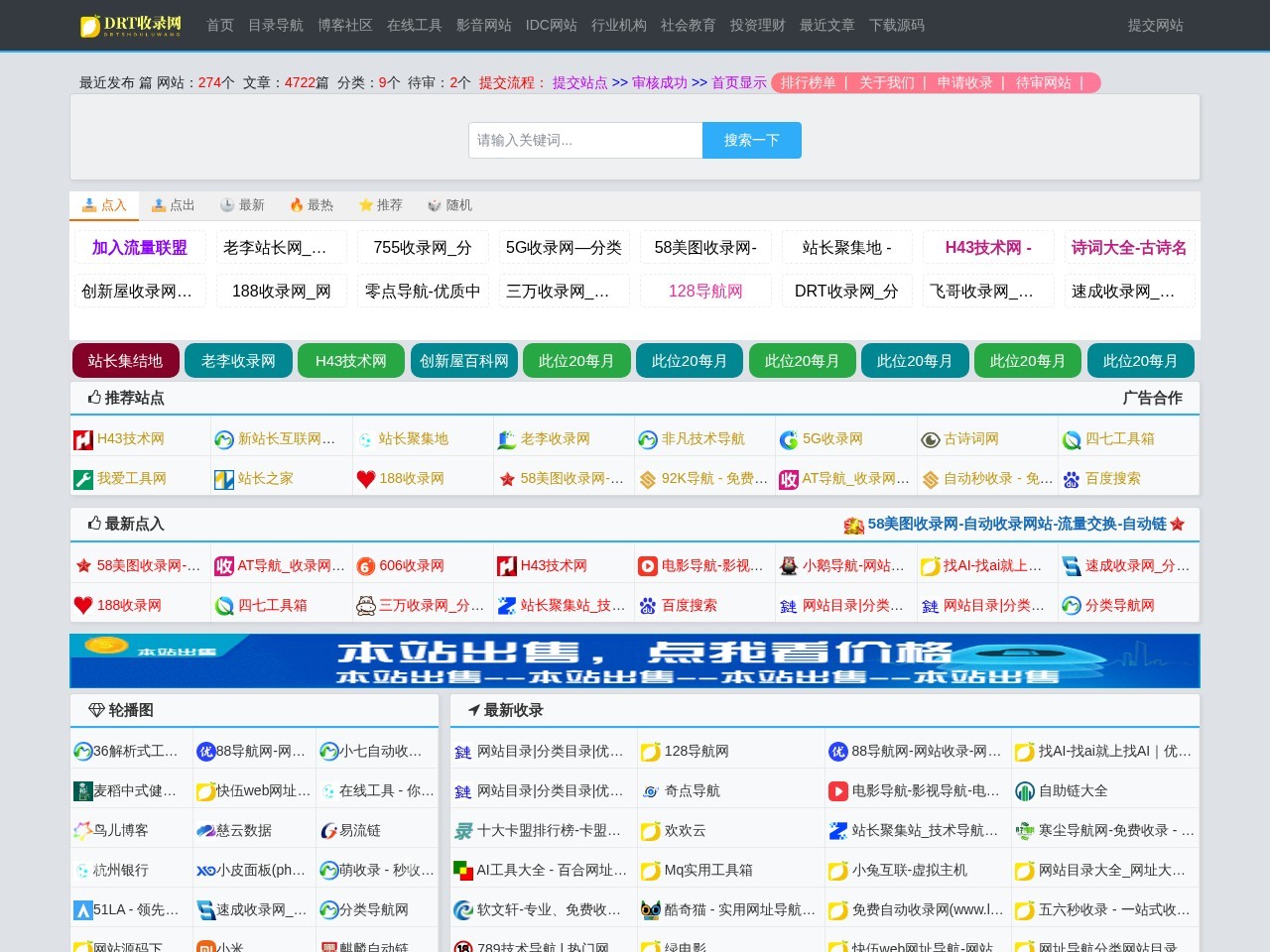Screen dimensions: 1270x952
Task: Switch to the 点入 tab
Action: point(104,205)
